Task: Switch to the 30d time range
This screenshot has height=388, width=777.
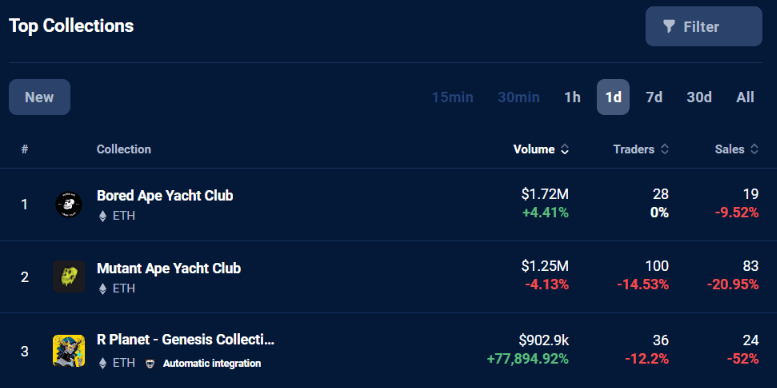Action: (x=699, y=97)
